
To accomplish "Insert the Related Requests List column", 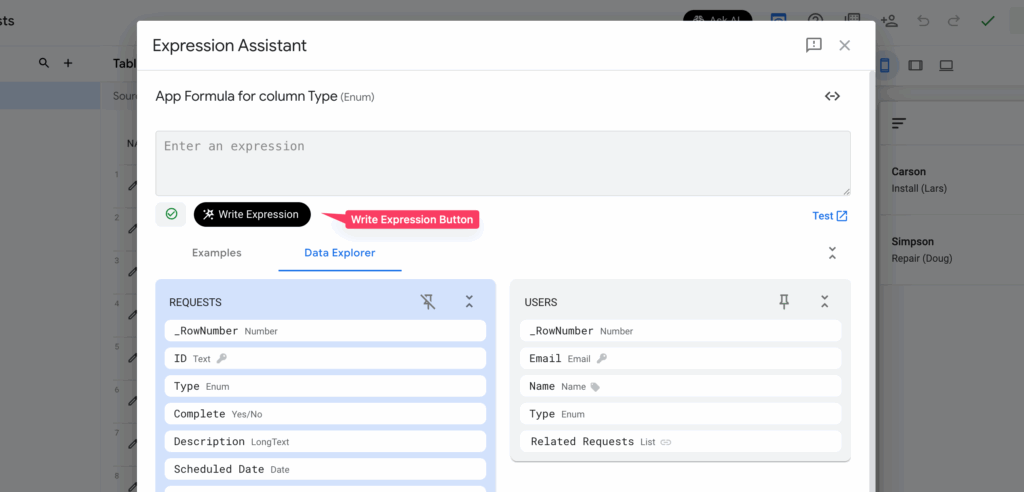I will coord(680,442).
